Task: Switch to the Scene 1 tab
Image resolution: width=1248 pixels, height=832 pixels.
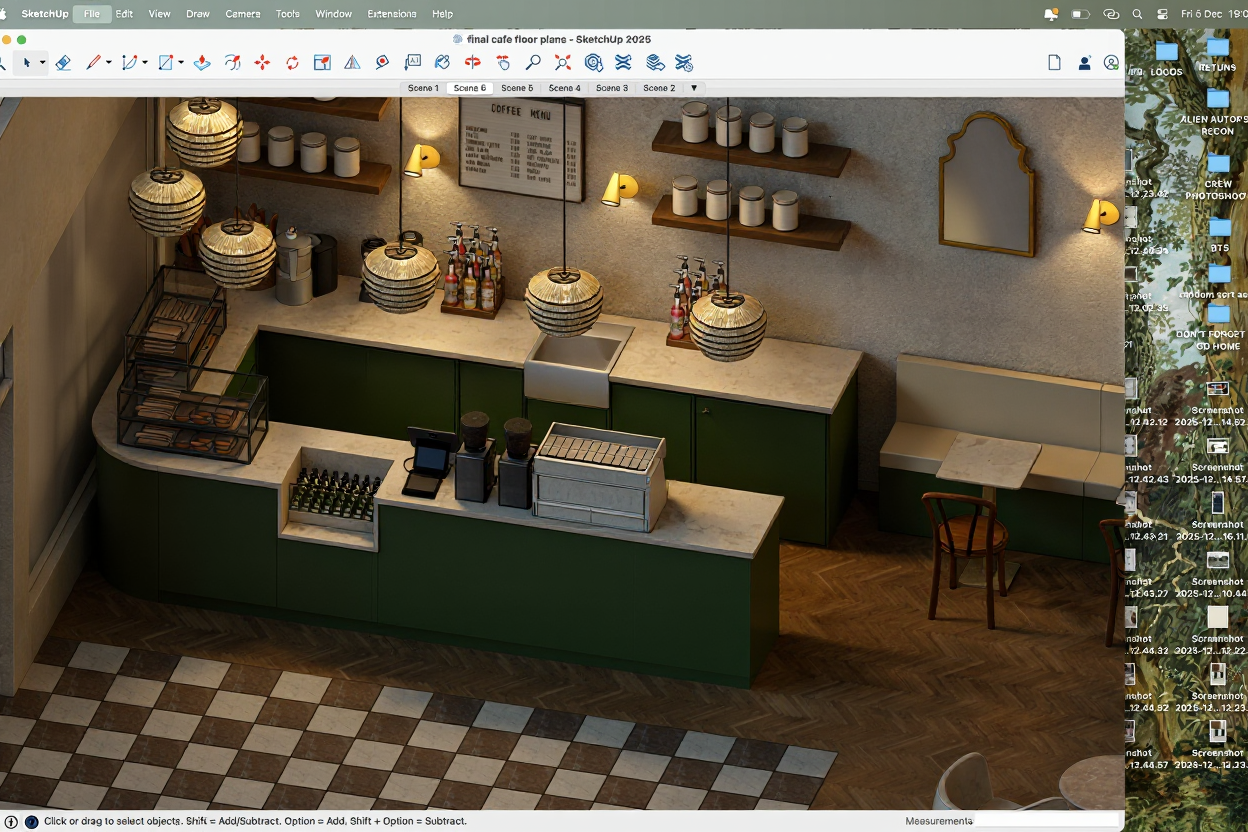Action: point(423,88)
